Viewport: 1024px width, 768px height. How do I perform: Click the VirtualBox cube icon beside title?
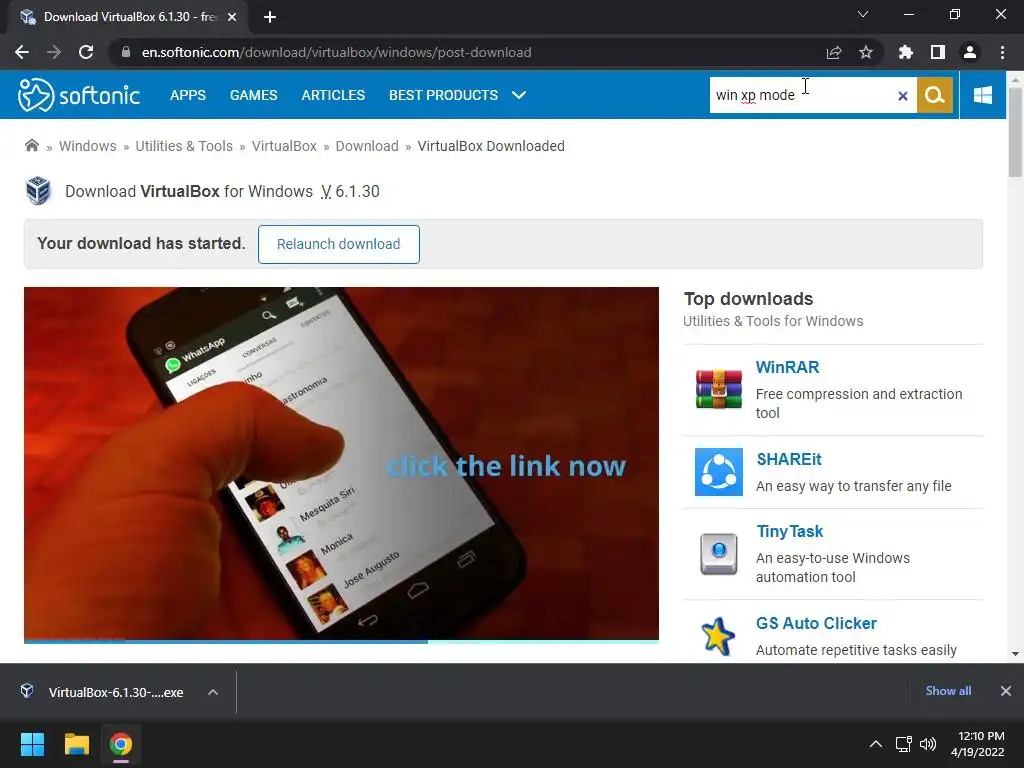[39, 191]
